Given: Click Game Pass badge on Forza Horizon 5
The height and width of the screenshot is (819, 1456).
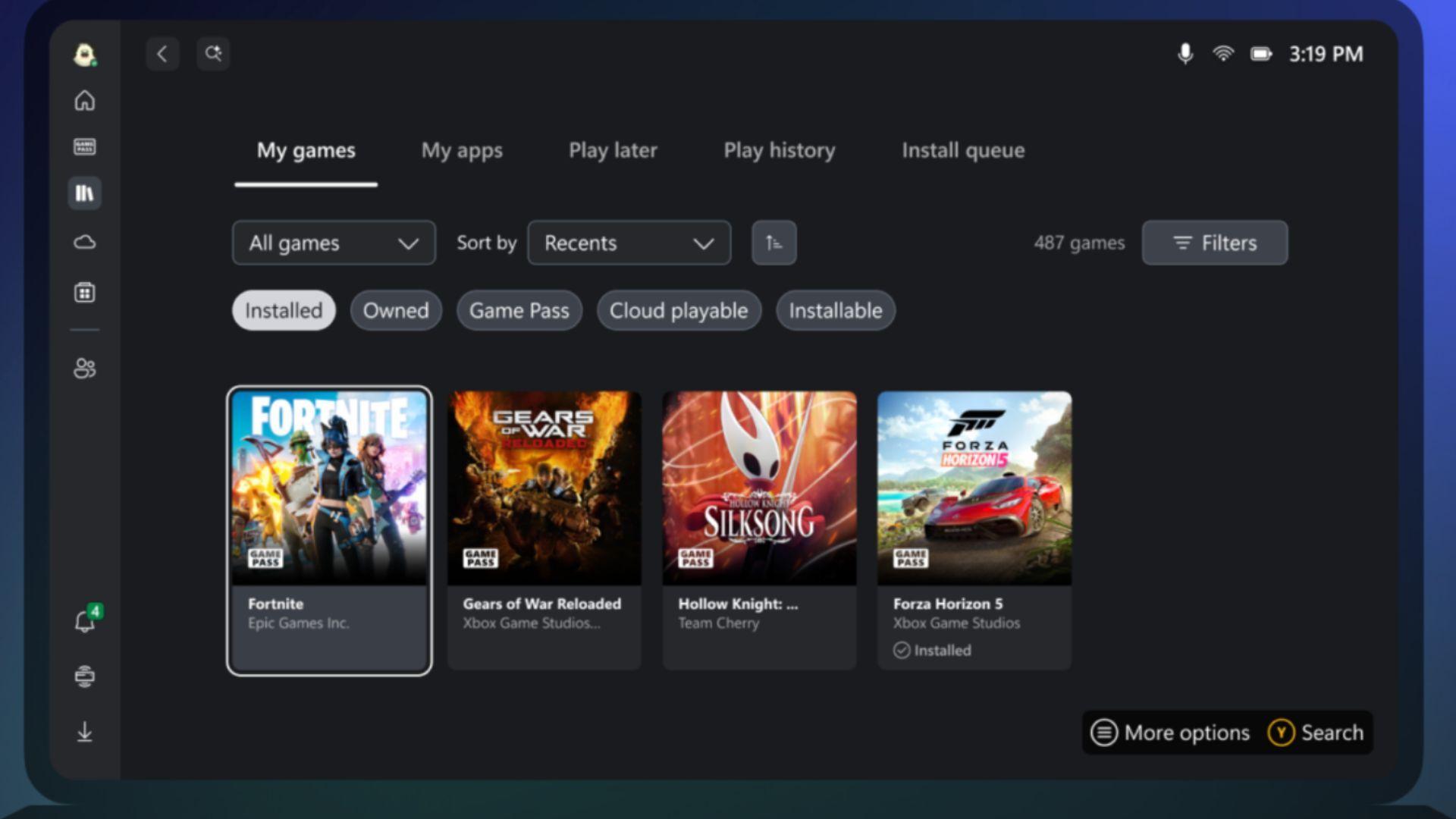Looking at the screenshot, I should [911, 559].
